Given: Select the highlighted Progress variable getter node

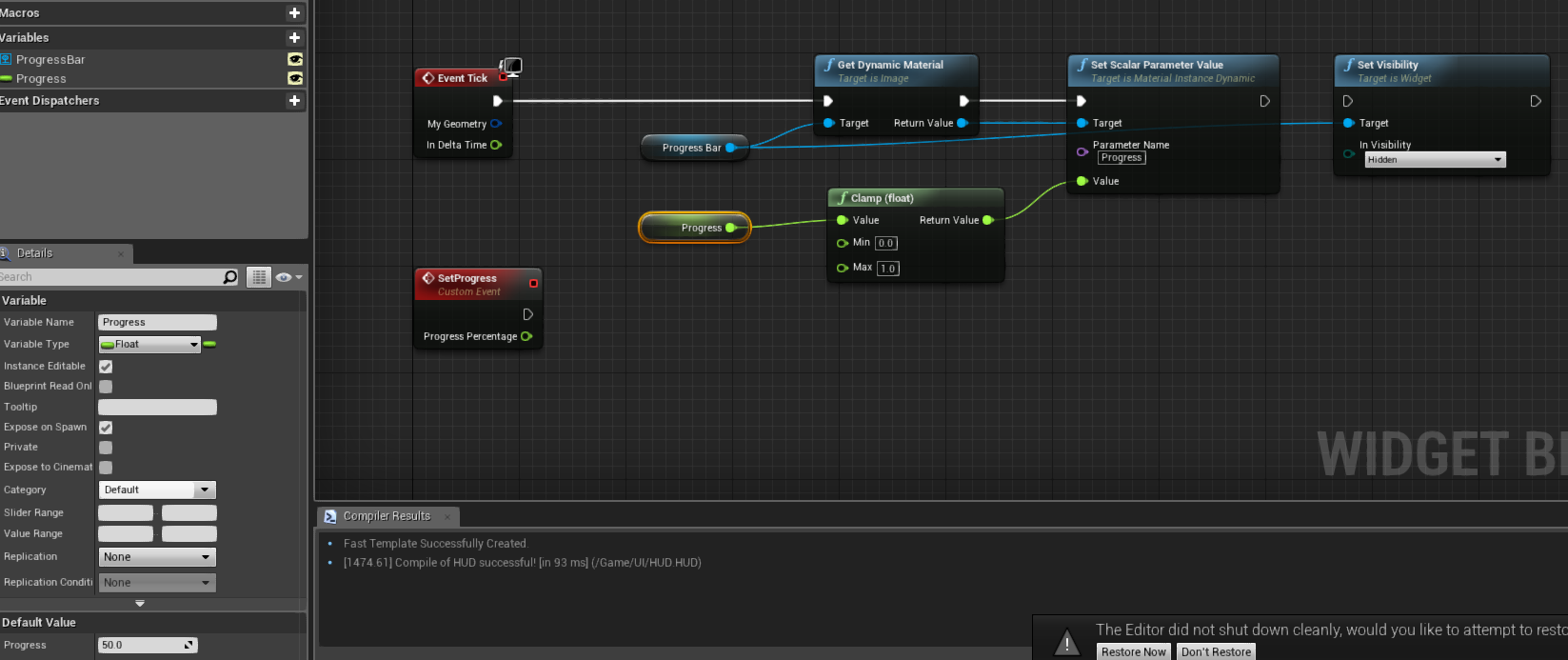Looking at the screenshot, I should click(x=695, y=228).
